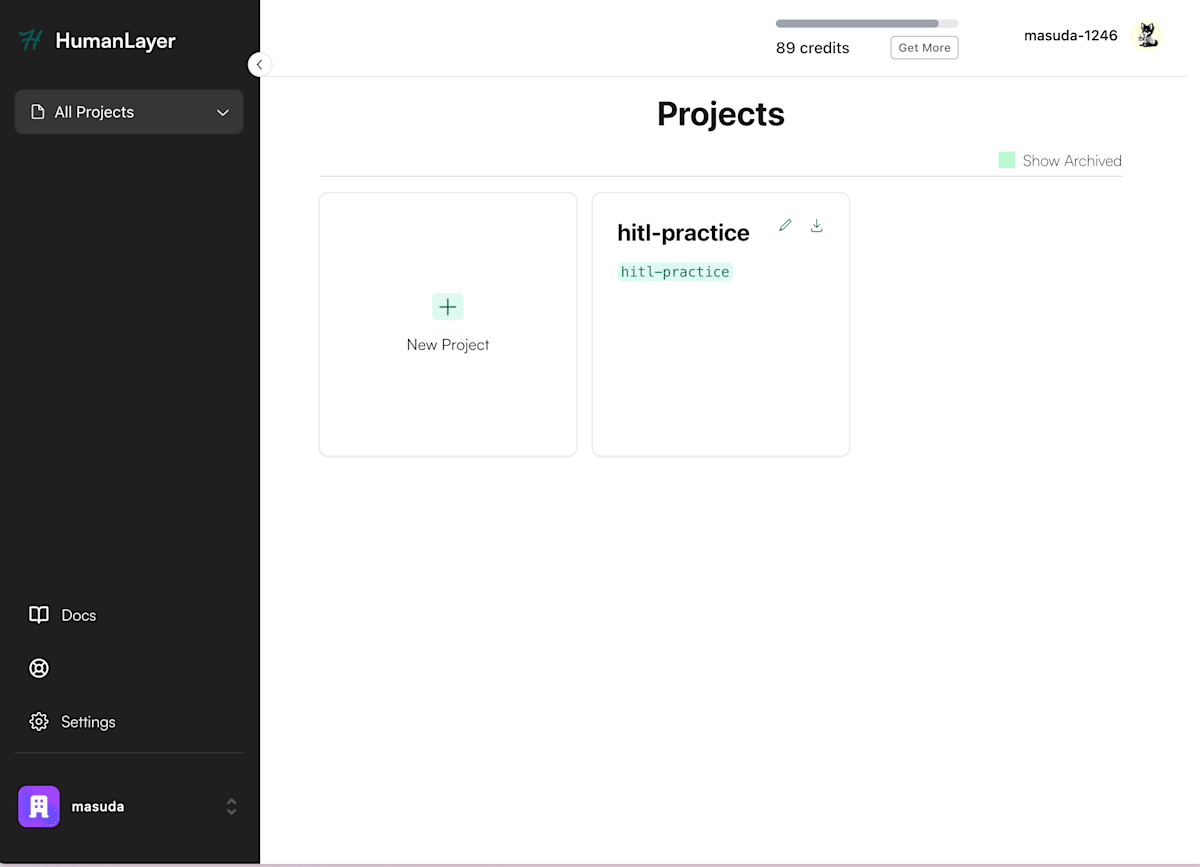This screenshot has width=1200, height=867.
Task: Open the masuda-1246 user menu
Action: [1071, 36]
